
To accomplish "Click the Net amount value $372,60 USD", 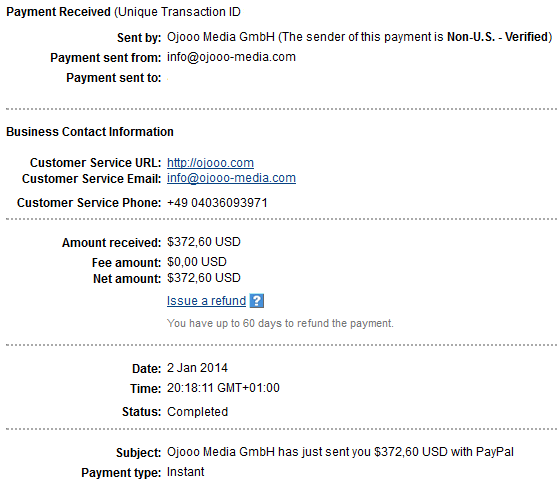I will click(204, 278).
